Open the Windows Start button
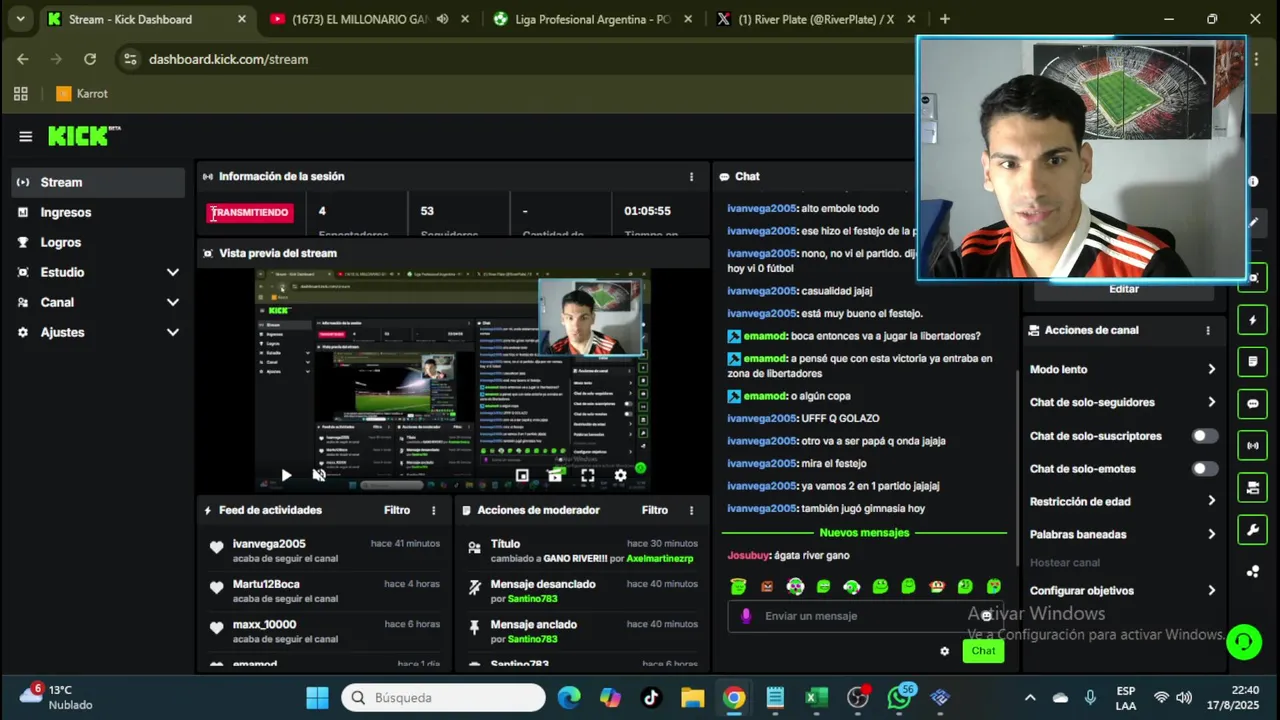The height and width of the screenshot is (720, 1280). (317, 698)
